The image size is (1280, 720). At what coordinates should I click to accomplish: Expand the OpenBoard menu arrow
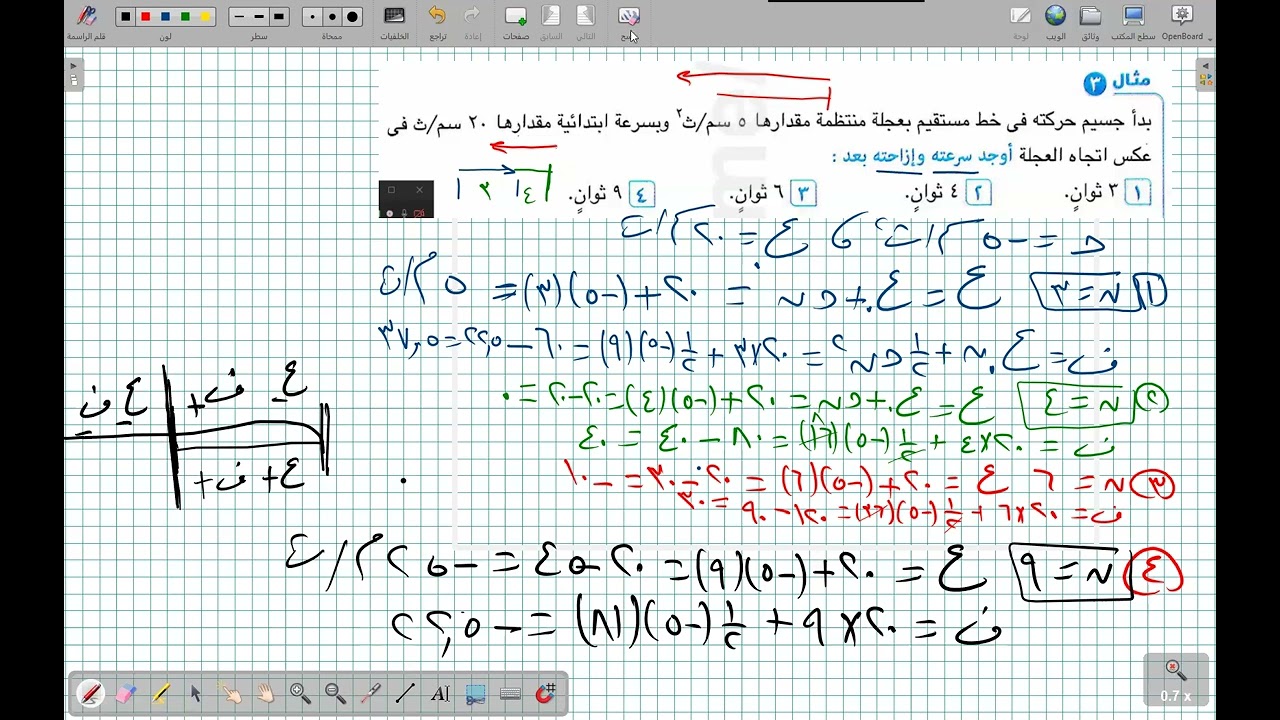1211,38
